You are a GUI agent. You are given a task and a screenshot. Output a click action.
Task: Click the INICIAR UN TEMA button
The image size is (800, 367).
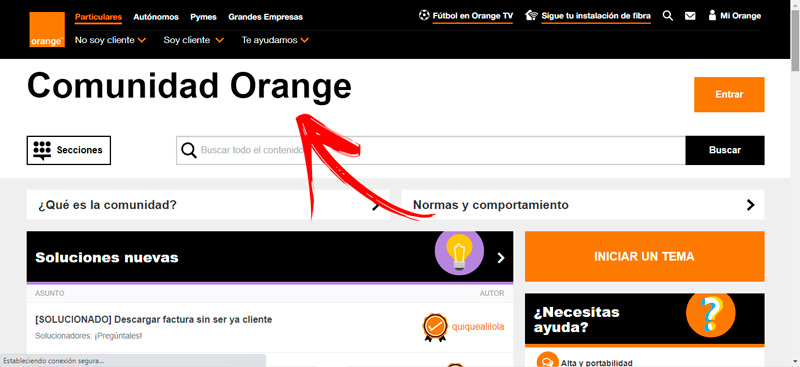tap(644, 256)
